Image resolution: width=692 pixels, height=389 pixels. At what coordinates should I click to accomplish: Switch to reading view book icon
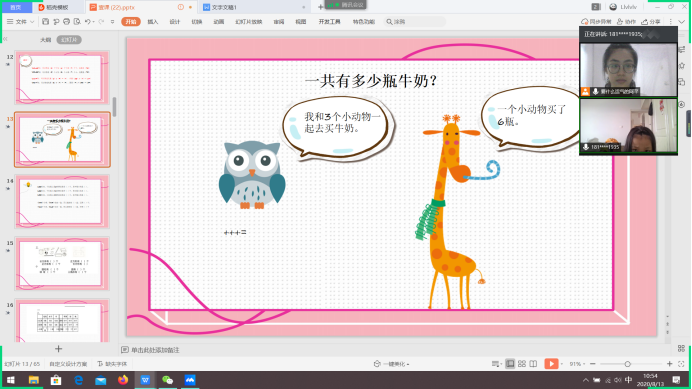tap(533, 364)
